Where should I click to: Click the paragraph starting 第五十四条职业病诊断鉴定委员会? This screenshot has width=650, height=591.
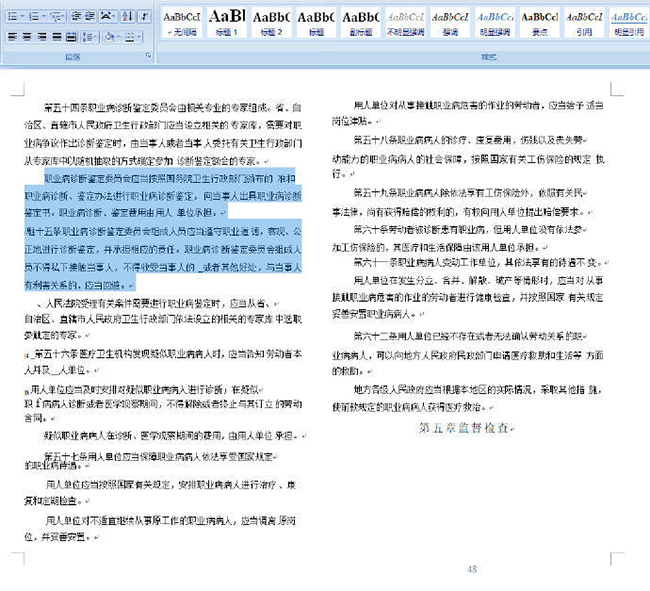[163, 134]
